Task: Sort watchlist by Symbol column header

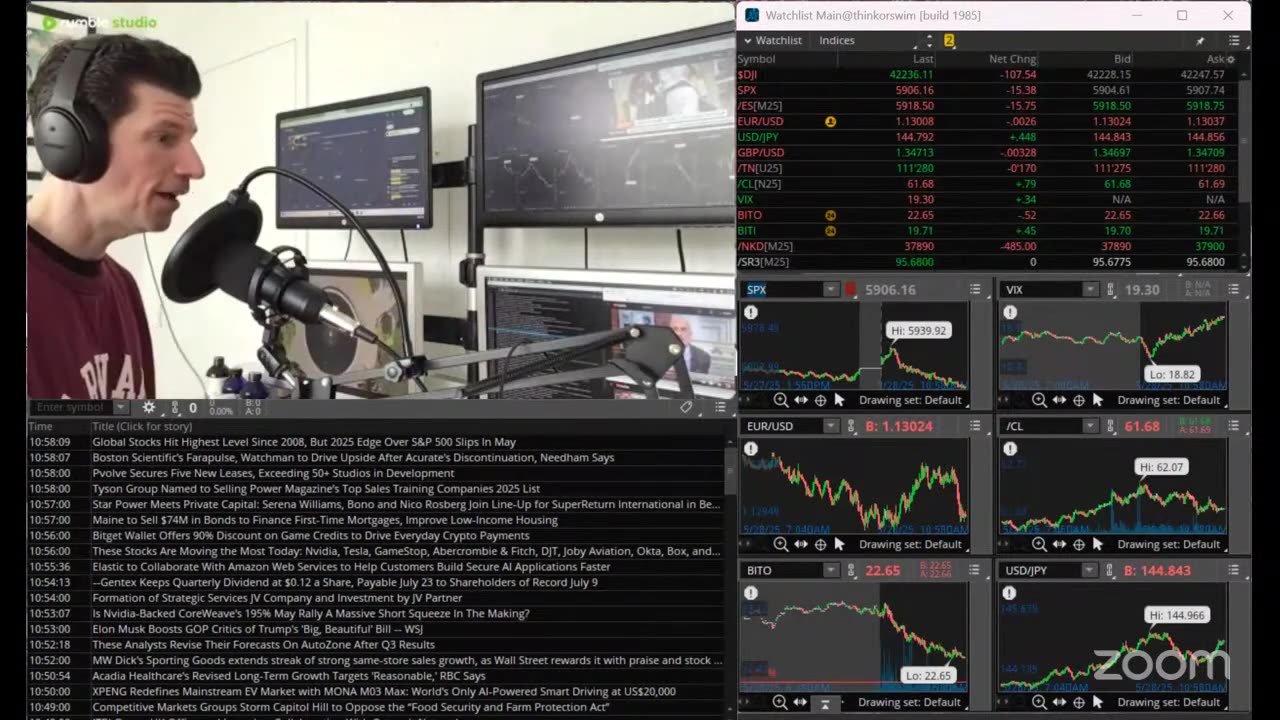Action: click(756, 59)
